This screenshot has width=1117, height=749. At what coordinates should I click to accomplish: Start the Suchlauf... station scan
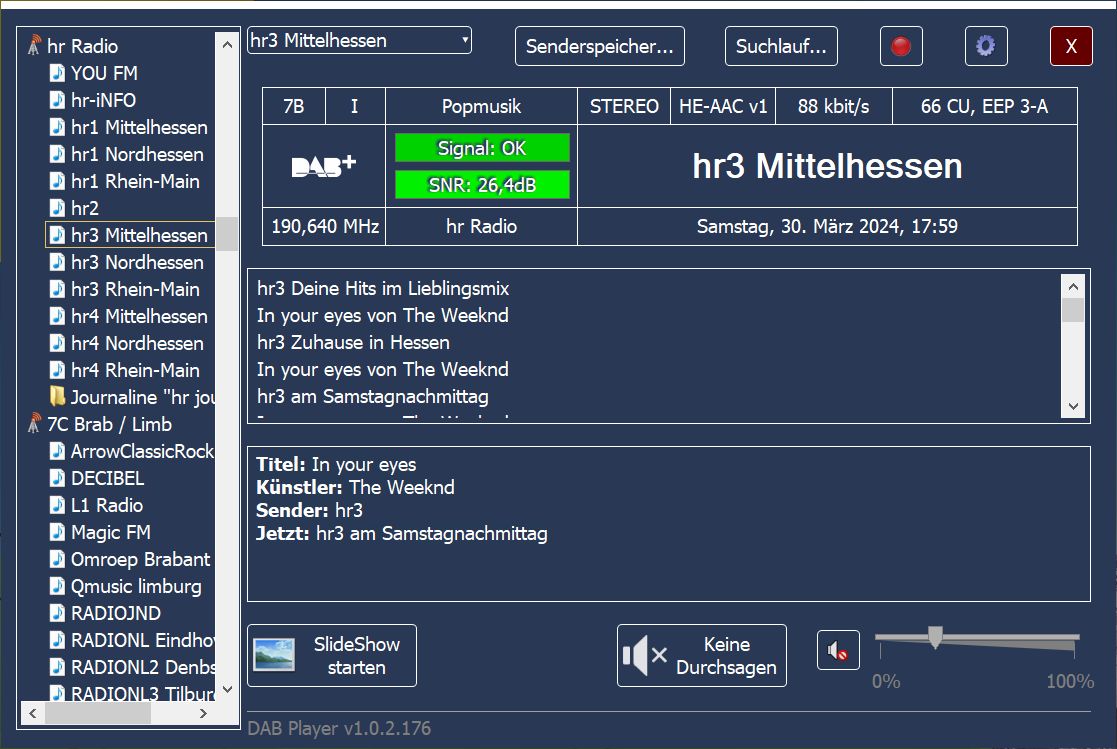(781, 46)
